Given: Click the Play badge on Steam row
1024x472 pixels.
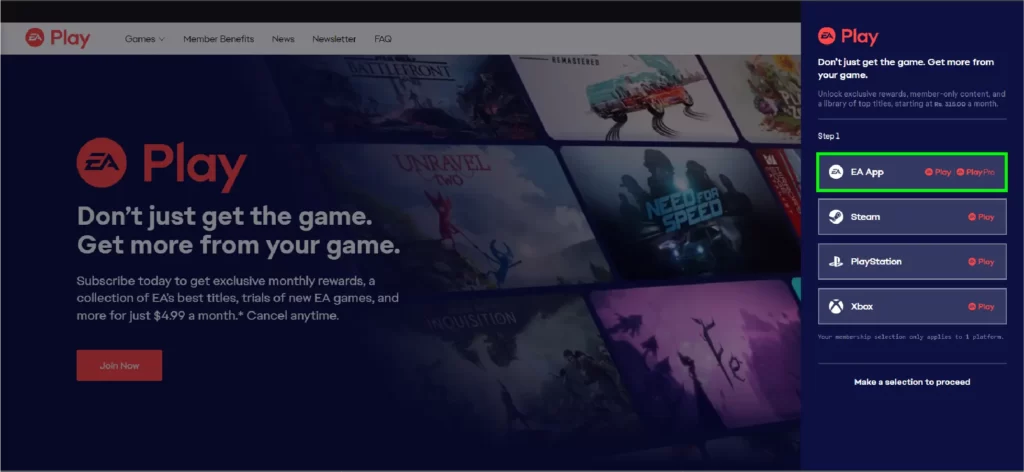Looking at the screenshot, I should (x=981, y=217).
